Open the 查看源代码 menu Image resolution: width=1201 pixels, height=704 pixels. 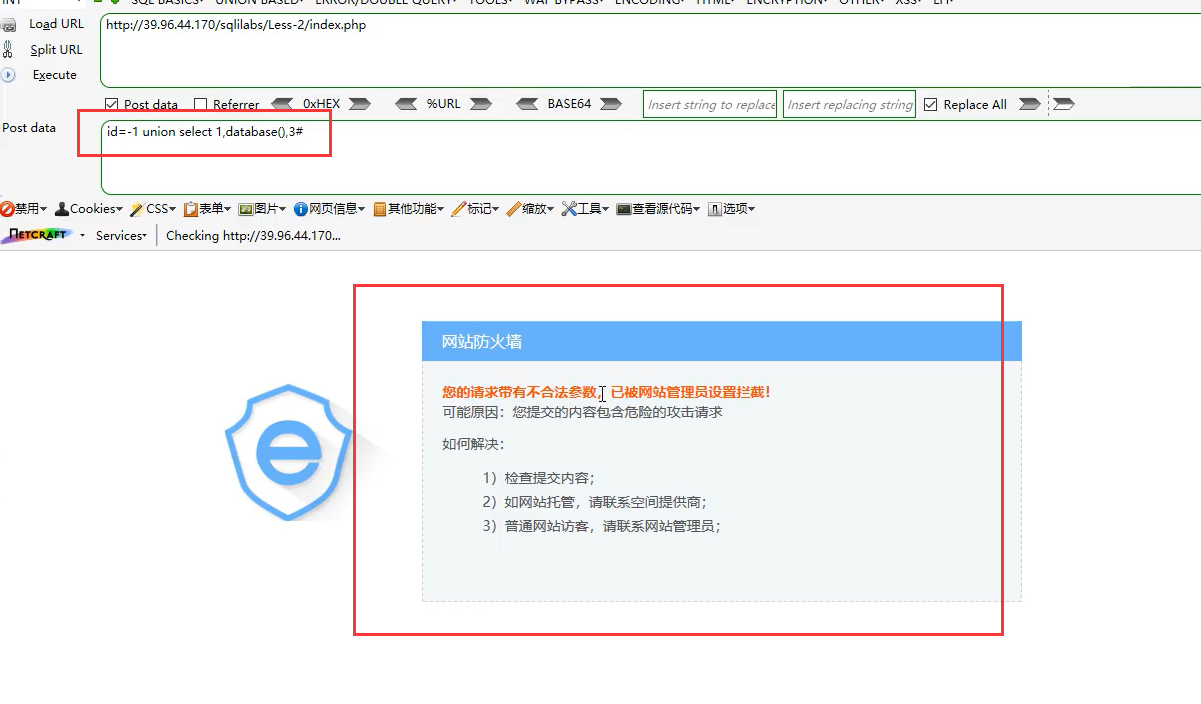[x=658, y=209]
